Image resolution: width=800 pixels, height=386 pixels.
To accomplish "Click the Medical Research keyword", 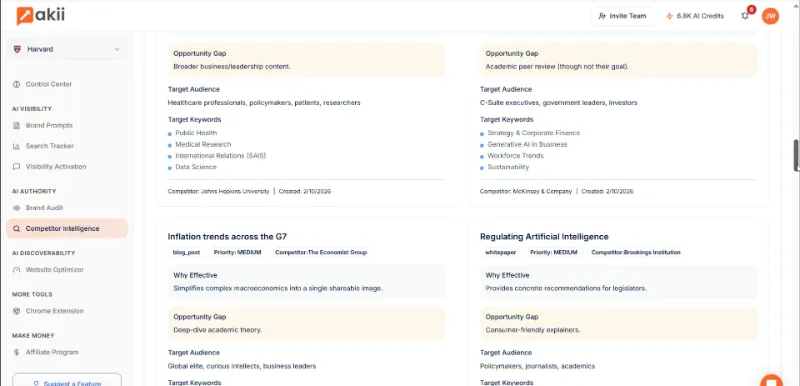I will coord(203,144).
